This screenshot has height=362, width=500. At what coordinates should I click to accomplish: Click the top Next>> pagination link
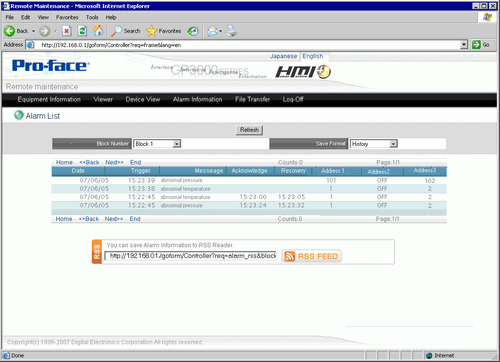point(114,162)
